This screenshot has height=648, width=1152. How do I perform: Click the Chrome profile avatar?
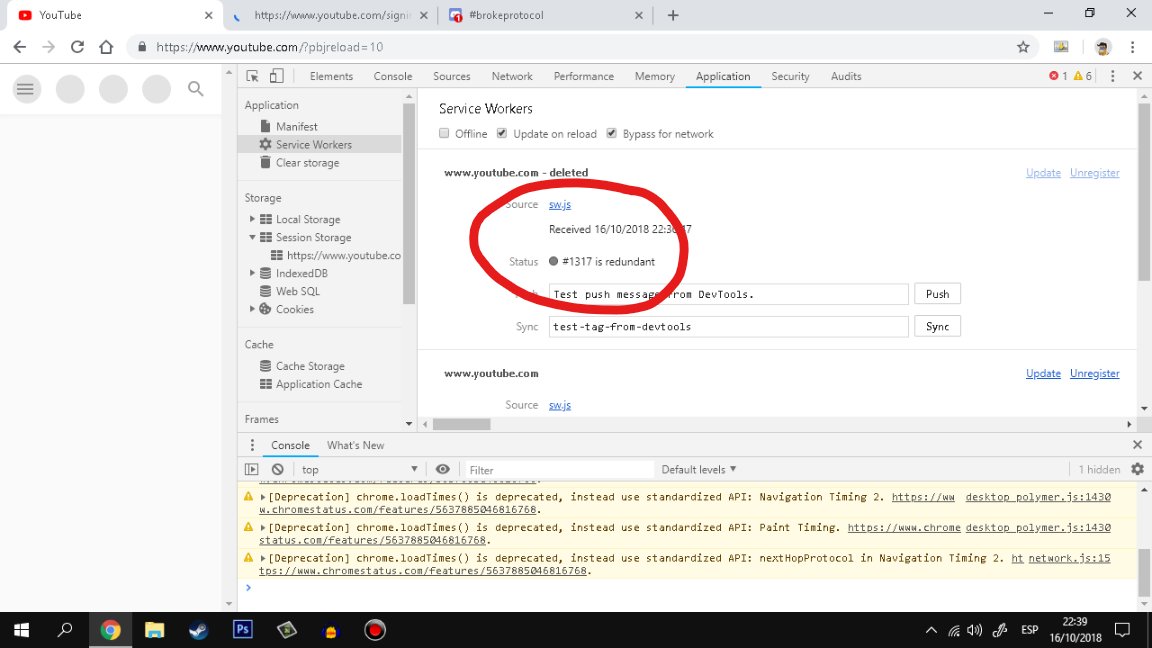[x=1102, y=47]
